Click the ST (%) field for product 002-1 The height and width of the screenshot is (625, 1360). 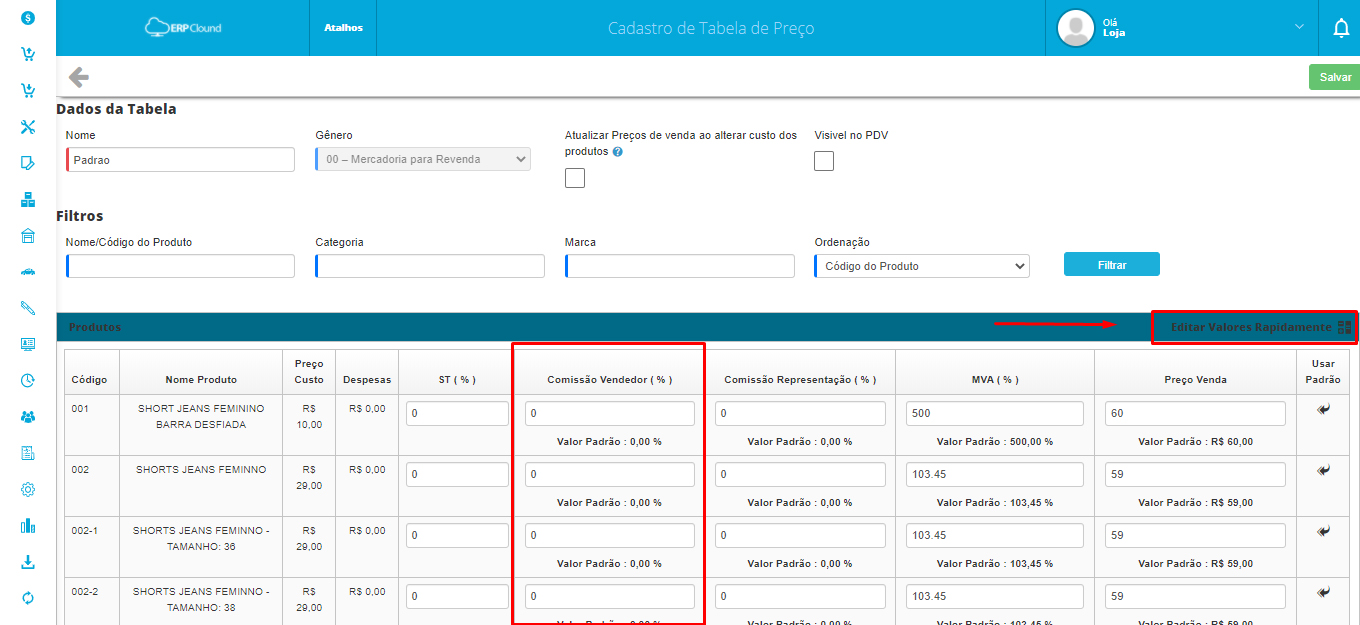(x=457, y=536)
